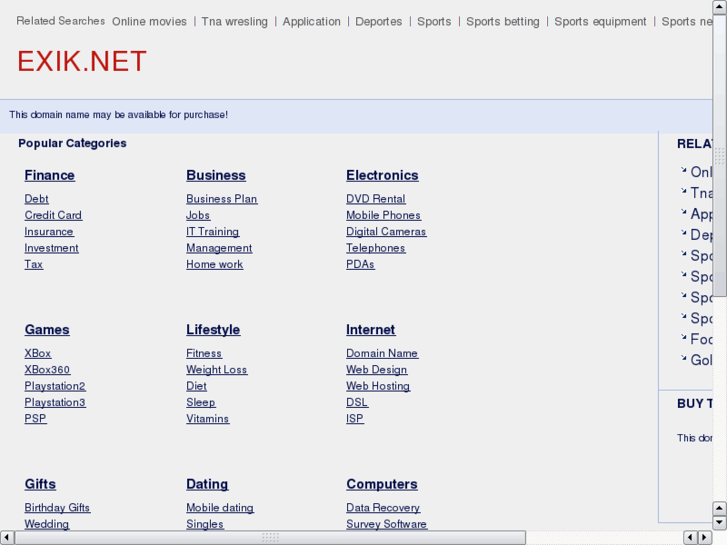Open the Lifestyle category heading
This screenshot has width=727, height=545.
213,330
